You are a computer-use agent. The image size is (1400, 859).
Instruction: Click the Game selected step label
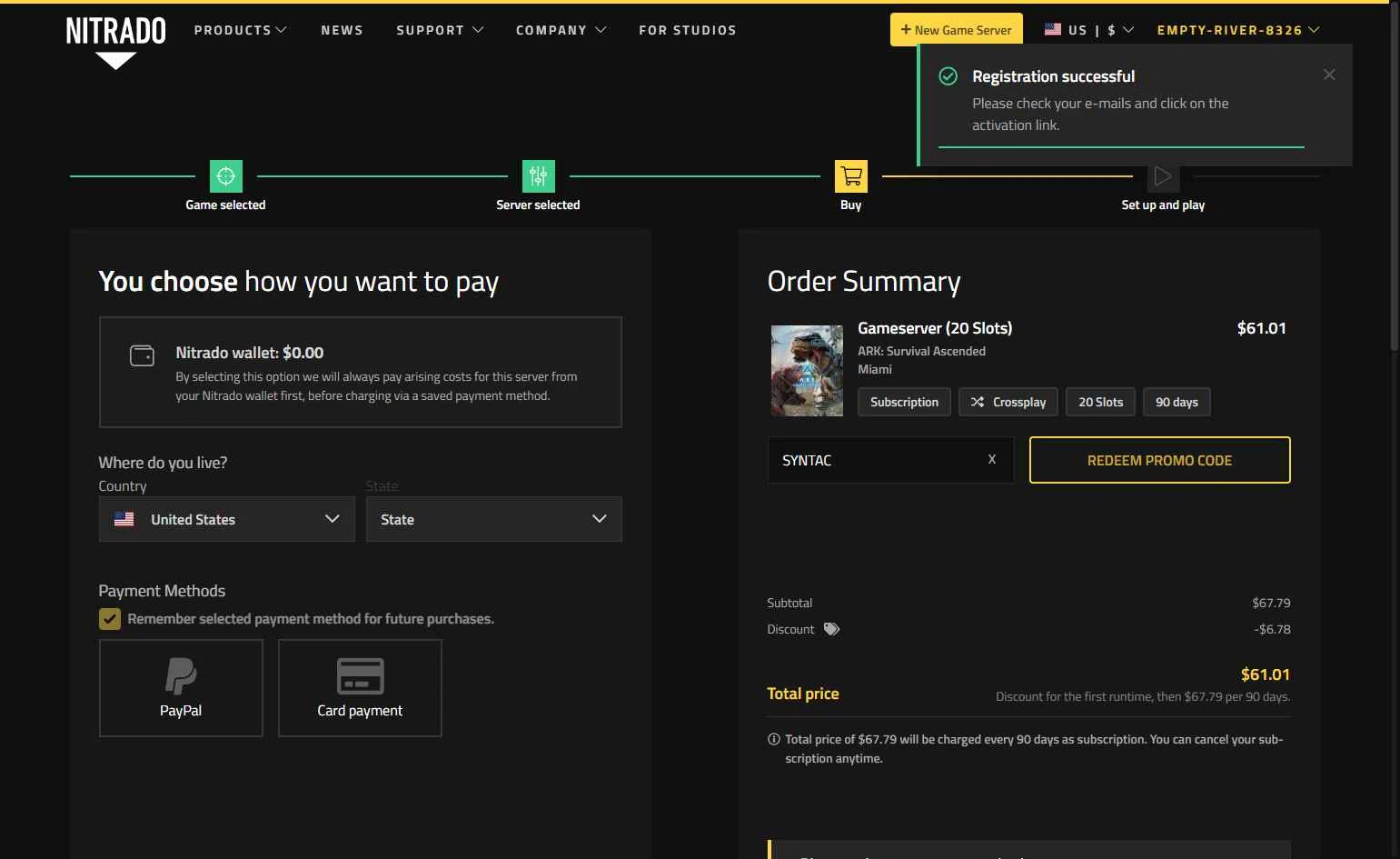point(225,205)
